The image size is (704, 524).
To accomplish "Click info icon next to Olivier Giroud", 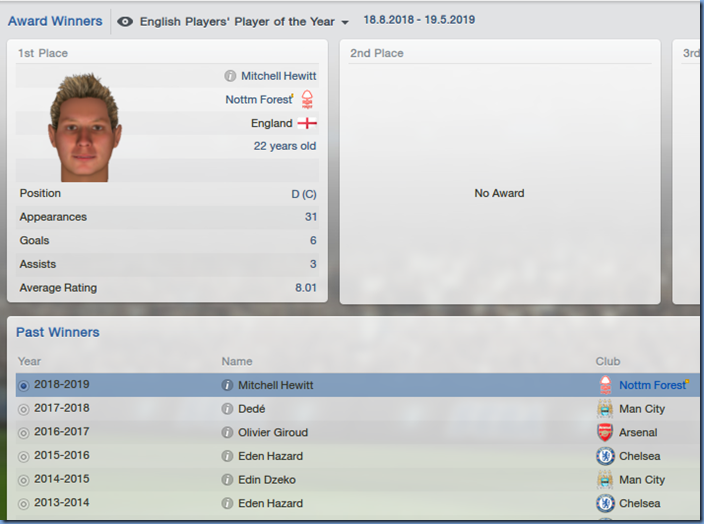I will pyautogui.click(x=227, y=432).
